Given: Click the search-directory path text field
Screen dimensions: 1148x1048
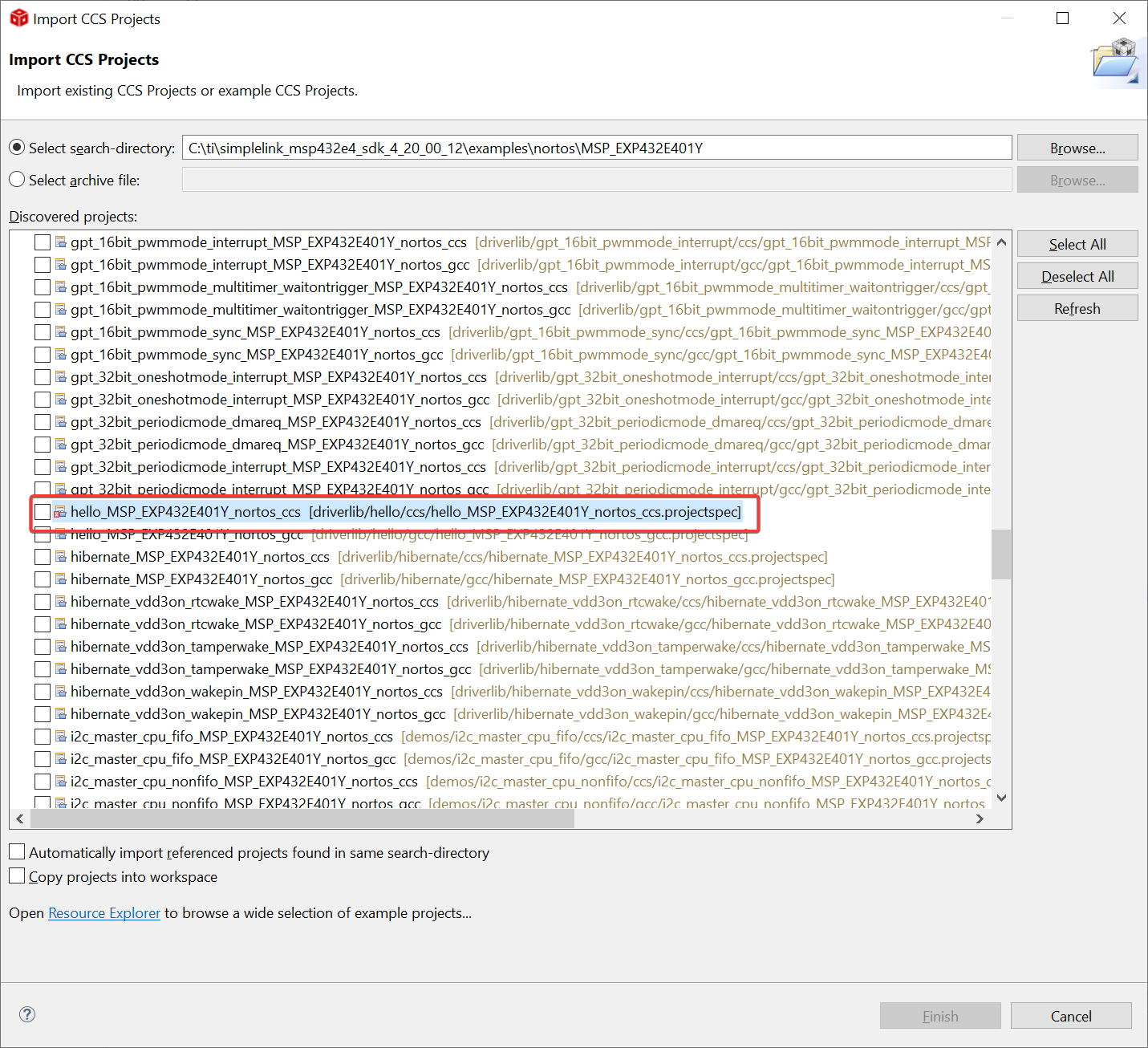Looking at the screenshot, I should point(596,148).
